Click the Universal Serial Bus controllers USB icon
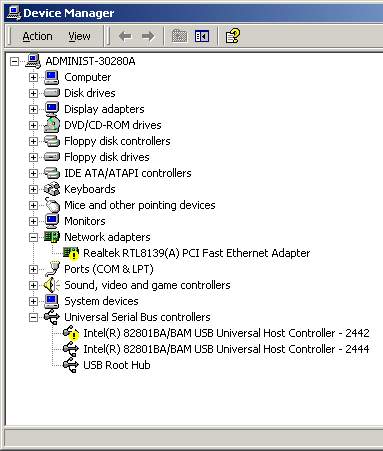 click(x=52, y=317)
